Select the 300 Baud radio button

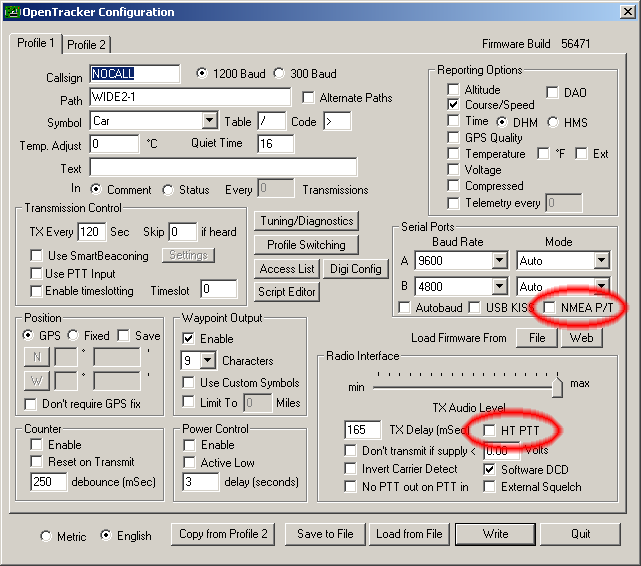(279, 74)
